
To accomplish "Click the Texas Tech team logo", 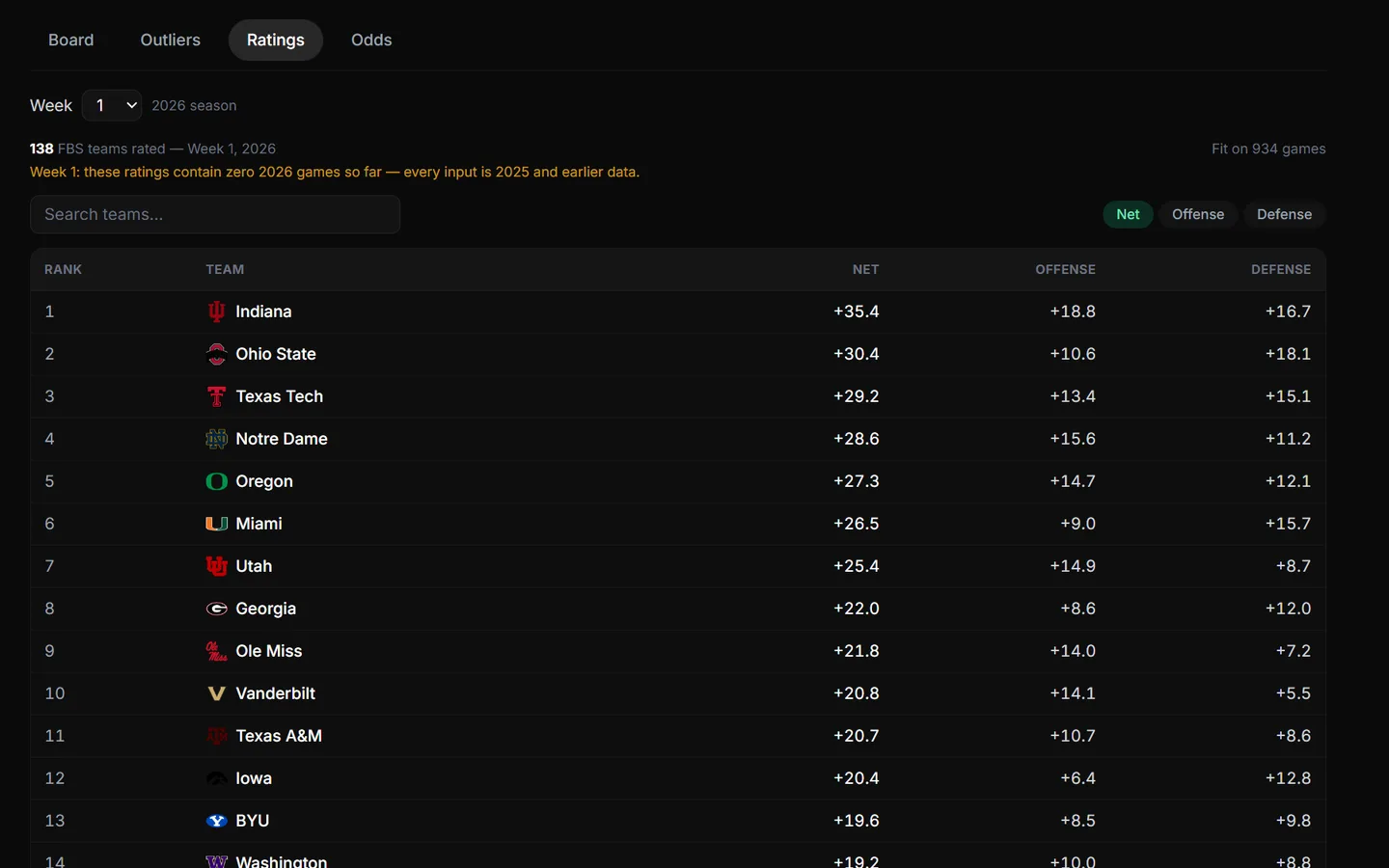I will 216,396.
